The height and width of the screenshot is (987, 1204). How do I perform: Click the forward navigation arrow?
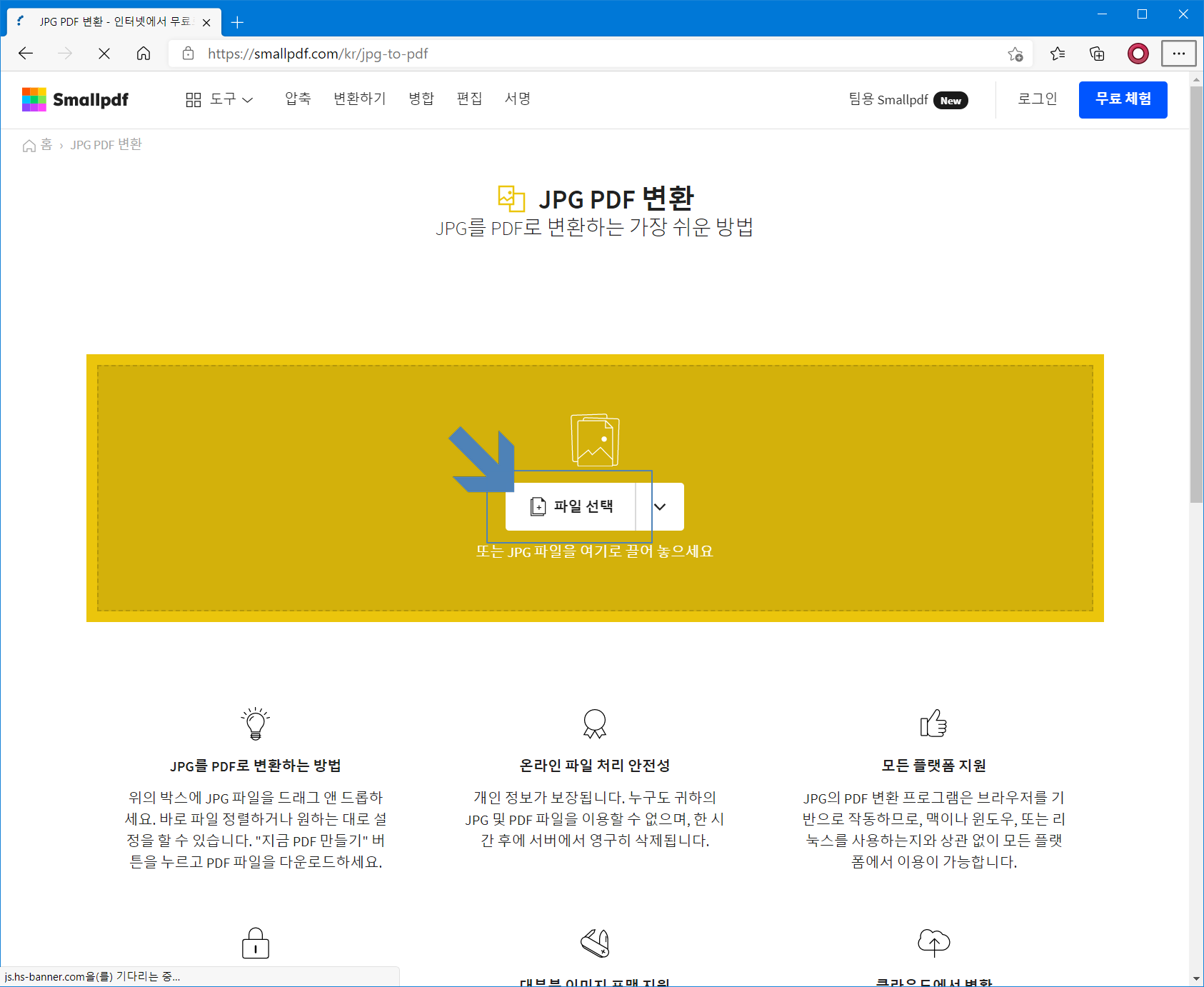coord(65,54)
